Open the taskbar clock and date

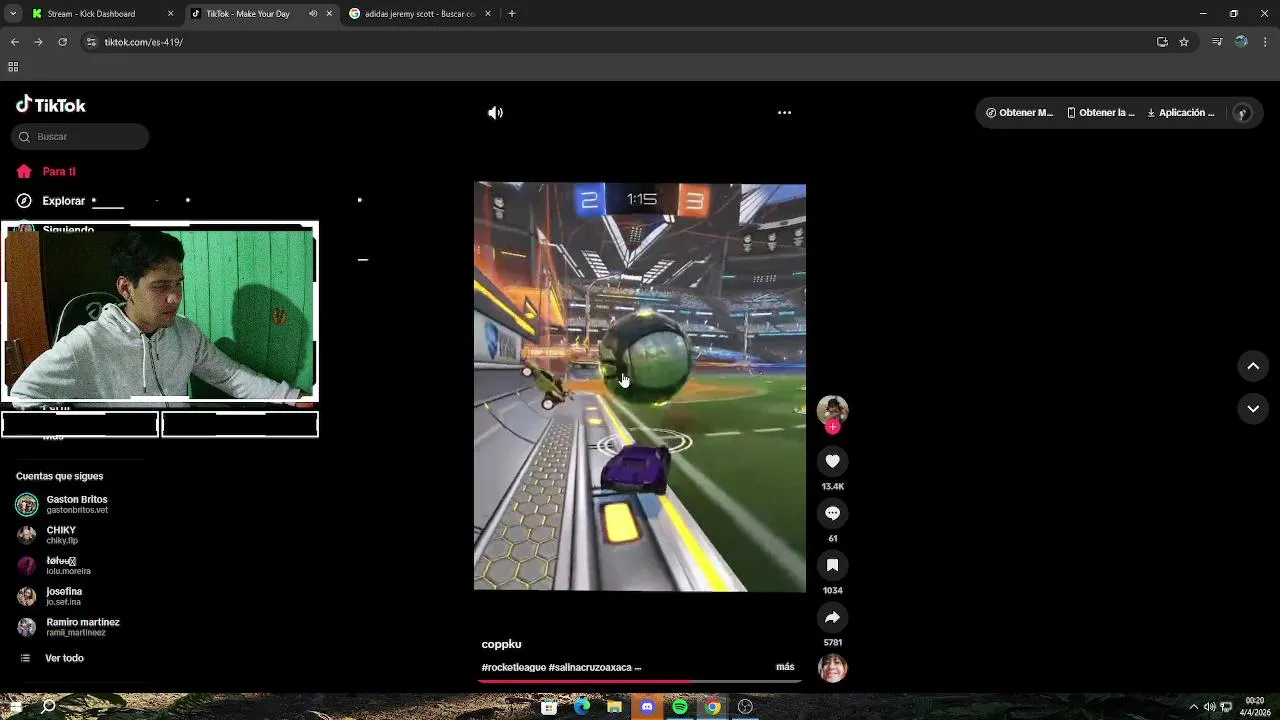(x=1255, y=707)
